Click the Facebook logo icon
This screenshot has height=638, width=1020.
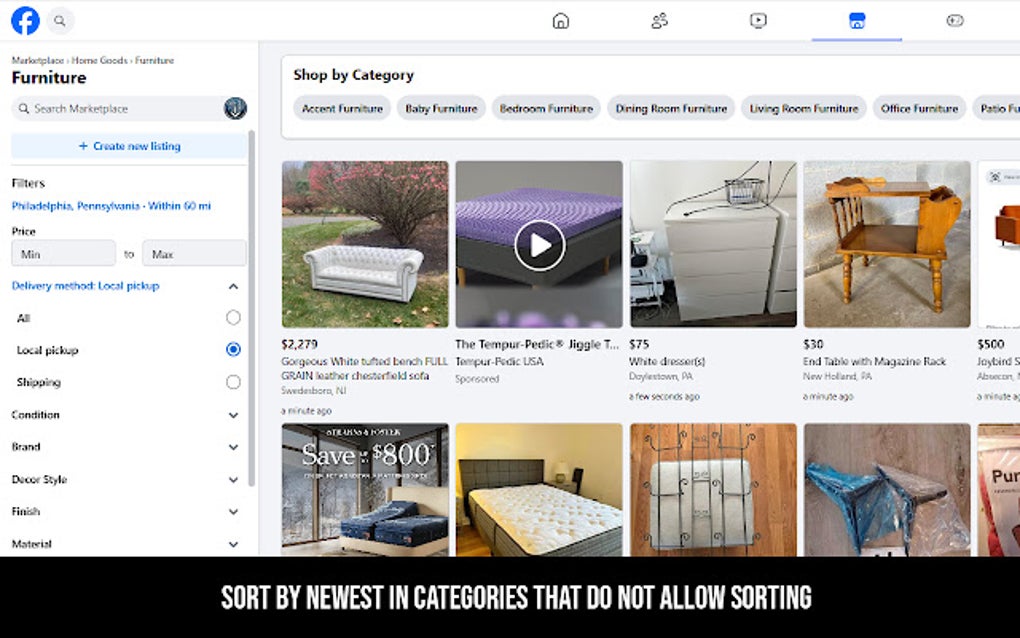point(25,21)
